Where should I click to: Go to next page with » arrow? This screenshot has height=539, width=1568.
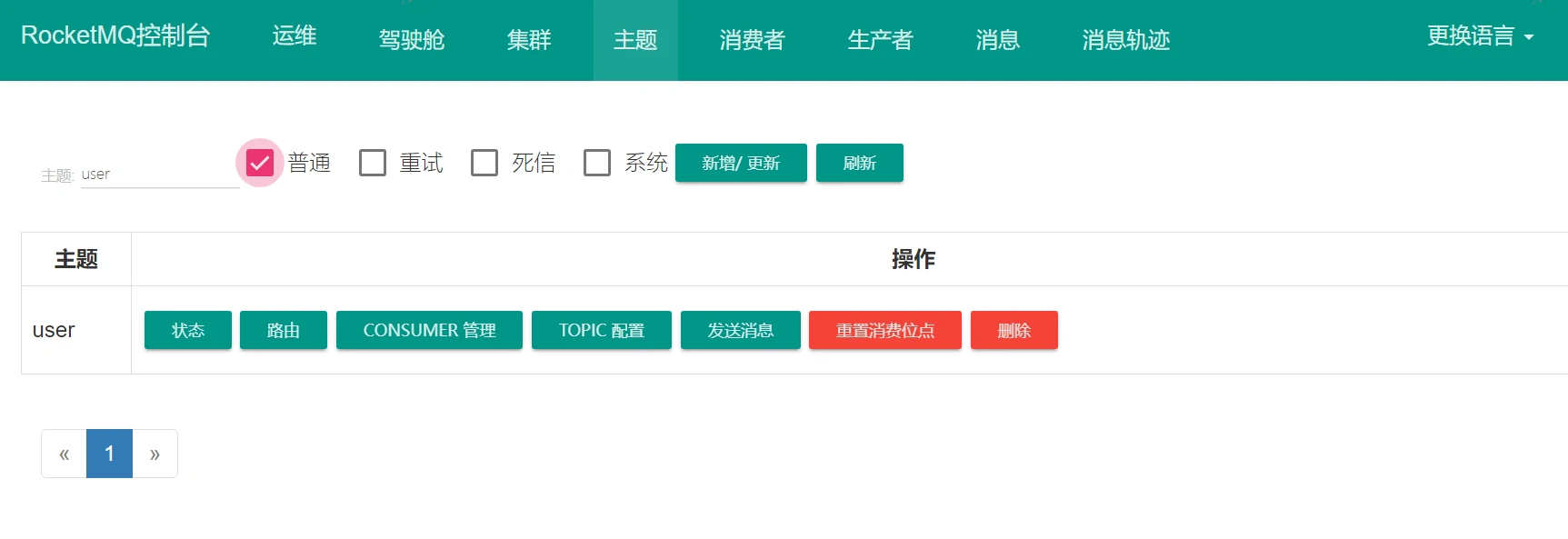point(155,454)
